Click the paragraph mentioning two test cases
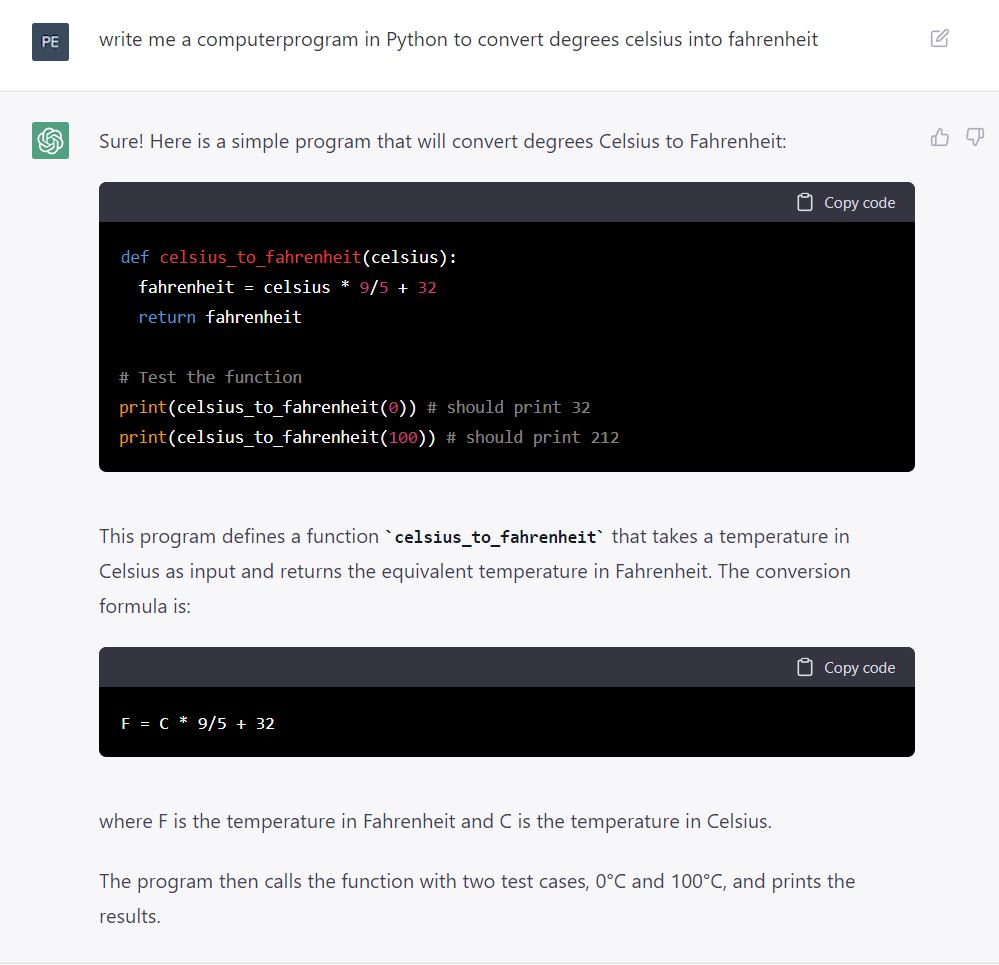This screenshot has height=965, width=999. pos(477,899)
